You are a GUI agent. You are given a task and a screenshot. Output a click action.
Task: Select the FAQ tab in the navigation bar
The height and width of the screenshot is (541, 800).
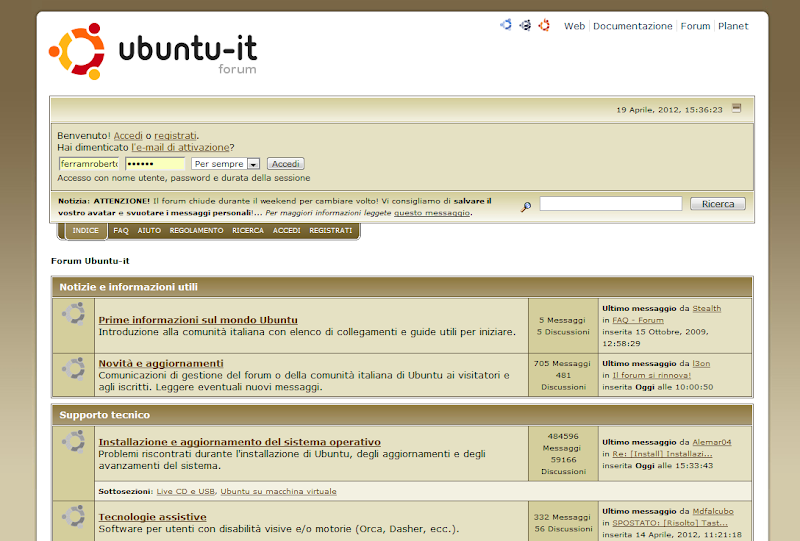[121, 230]
